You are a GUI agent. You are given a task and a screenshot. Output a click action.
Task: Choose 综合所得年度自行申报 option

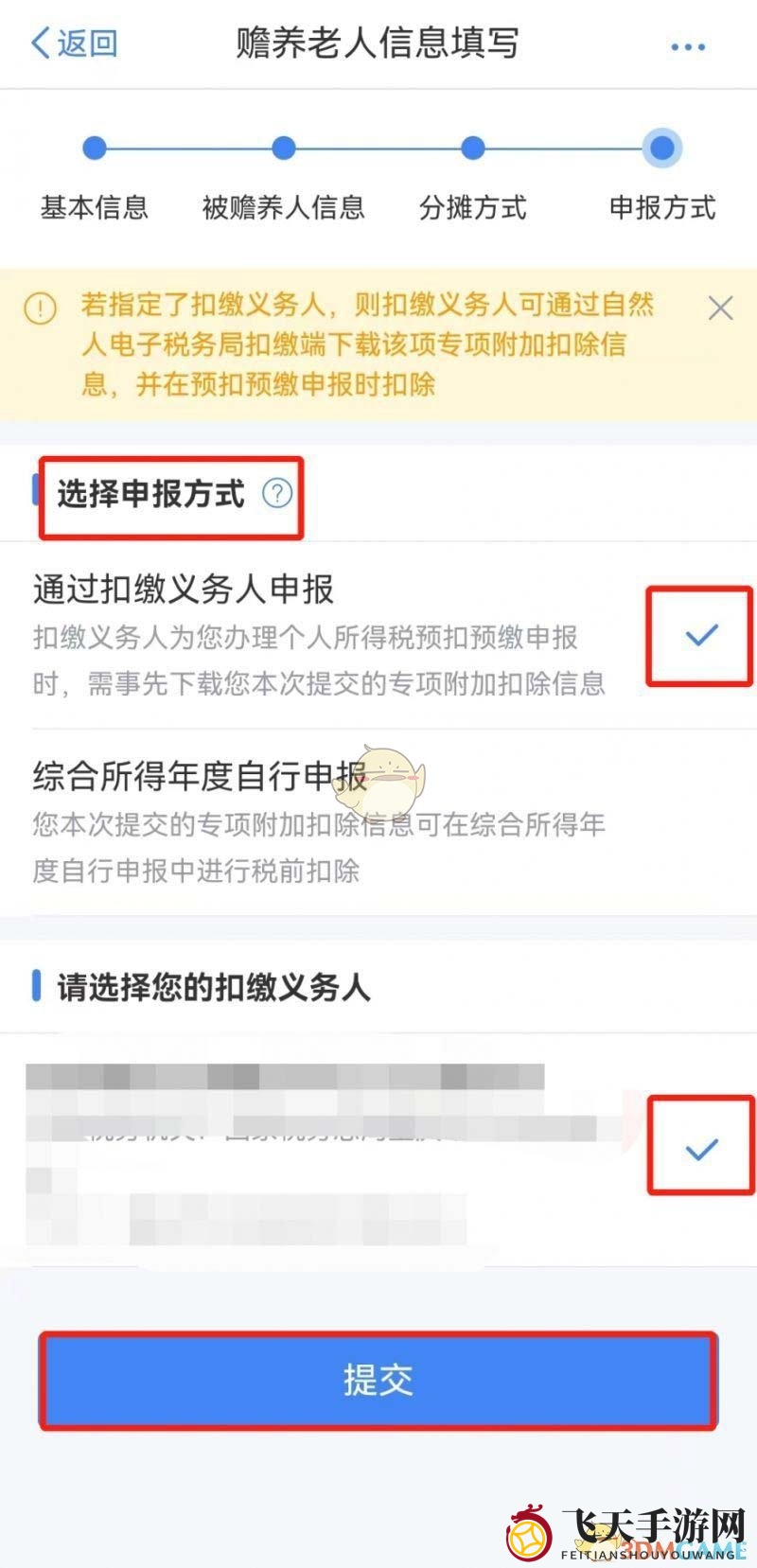378,821
